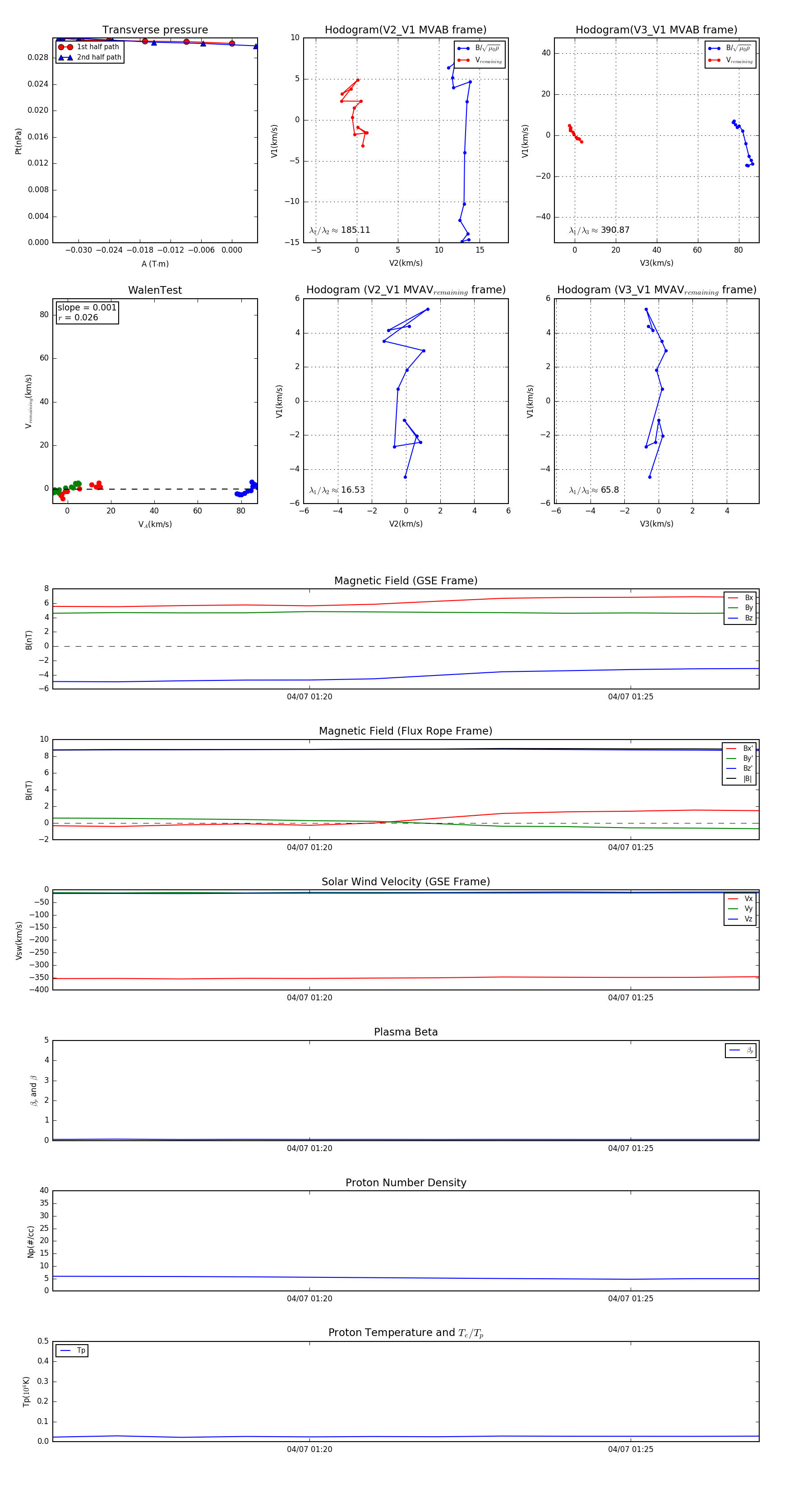
Task: Click the 'V_A(km/s)' x-axis label in WalenTest
Action: click(x=155, y=524)
